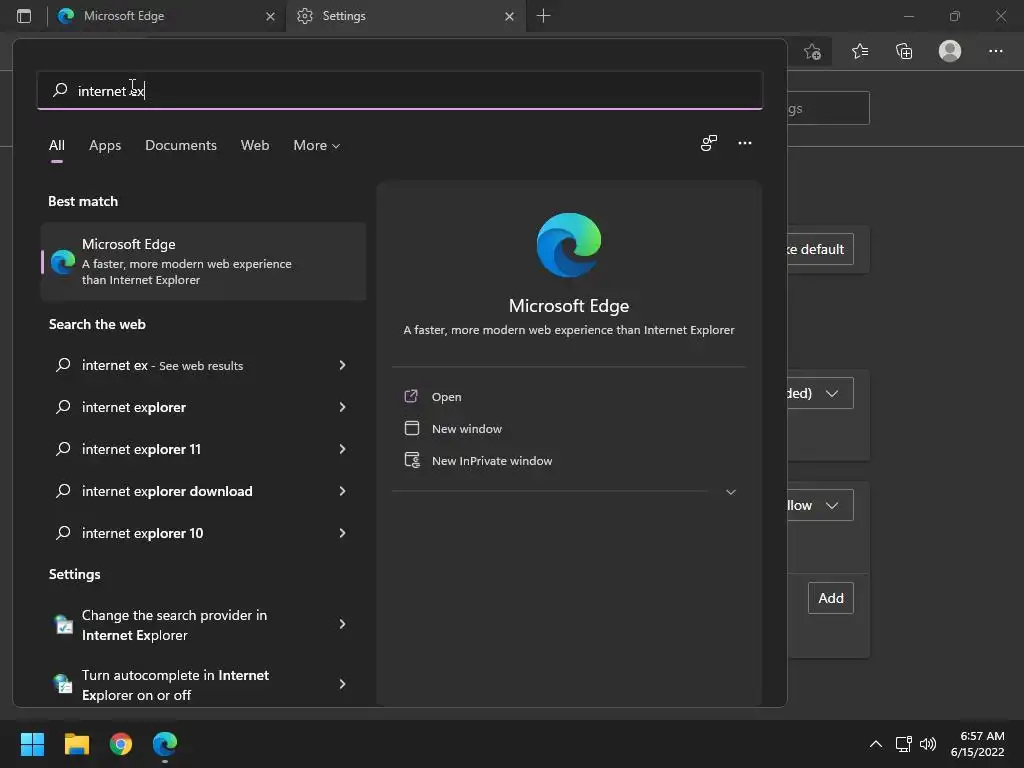Viewport: 1024px width, 768px height.
Task: Open Edge settings dropdown ending in 'llow'
Action: pos(820,505)
